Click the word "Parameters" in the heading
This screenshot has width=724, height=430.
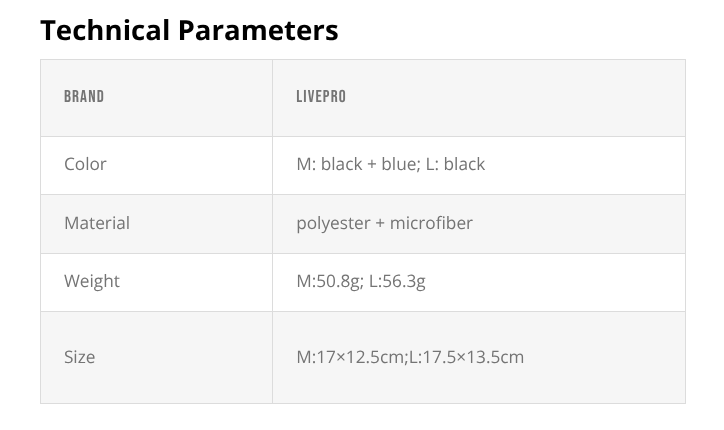(258, 30)
